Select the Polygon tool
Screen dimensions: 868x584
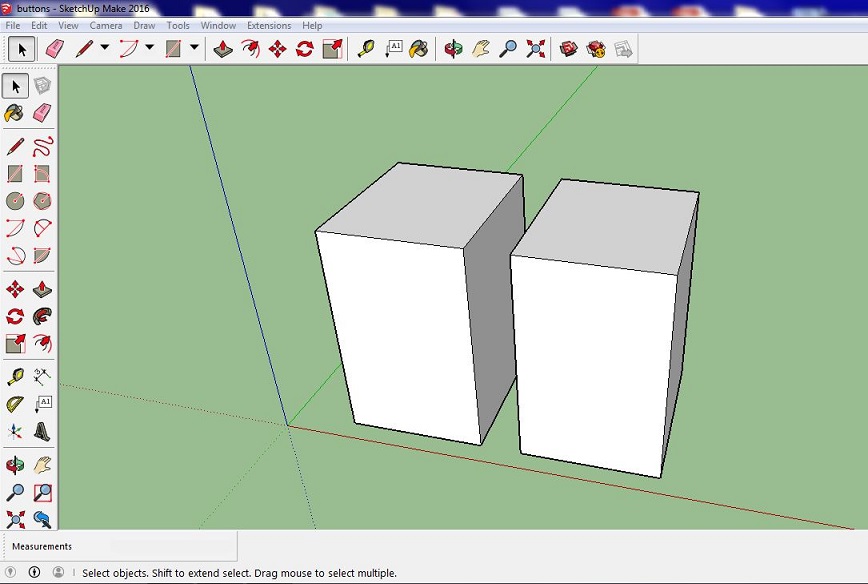[x=42, y=201]
